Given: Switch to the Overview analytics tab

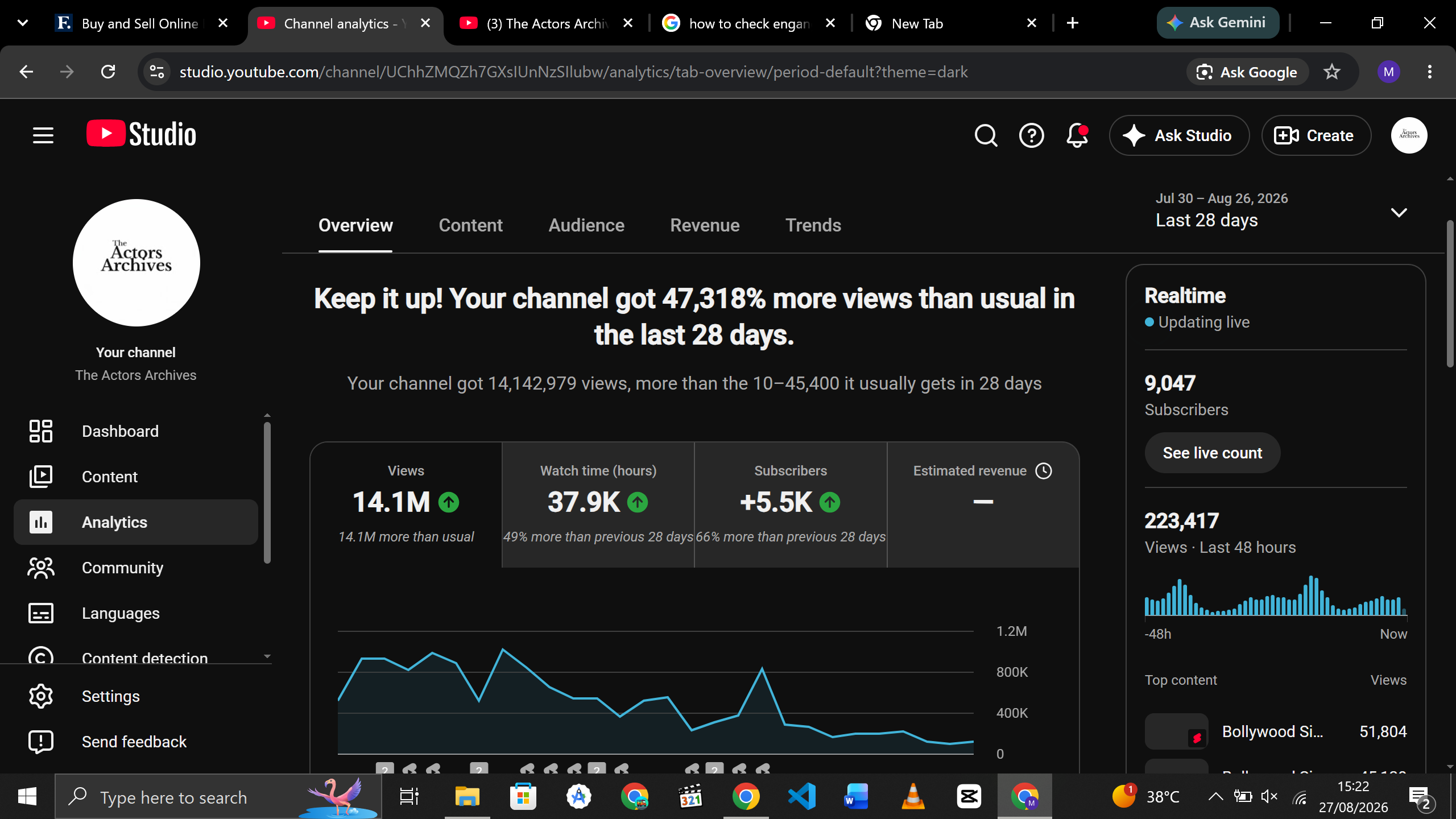Looking at the screenshot, I should (x=355, y=225).
